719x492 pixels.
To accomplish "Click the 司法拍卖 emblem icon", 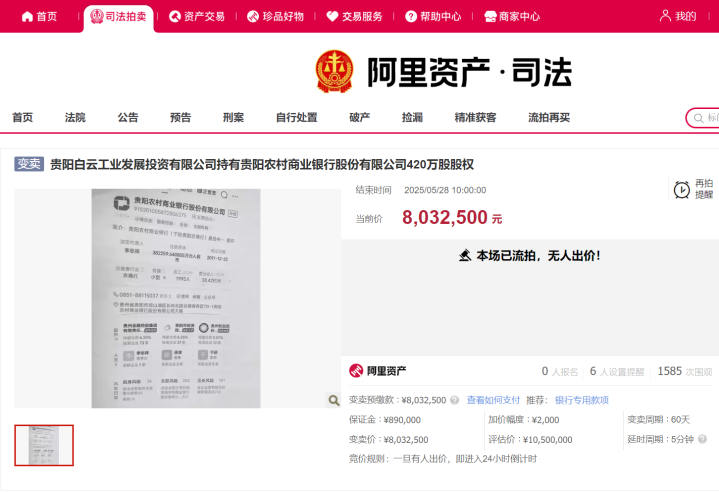I will coord(97,17).
